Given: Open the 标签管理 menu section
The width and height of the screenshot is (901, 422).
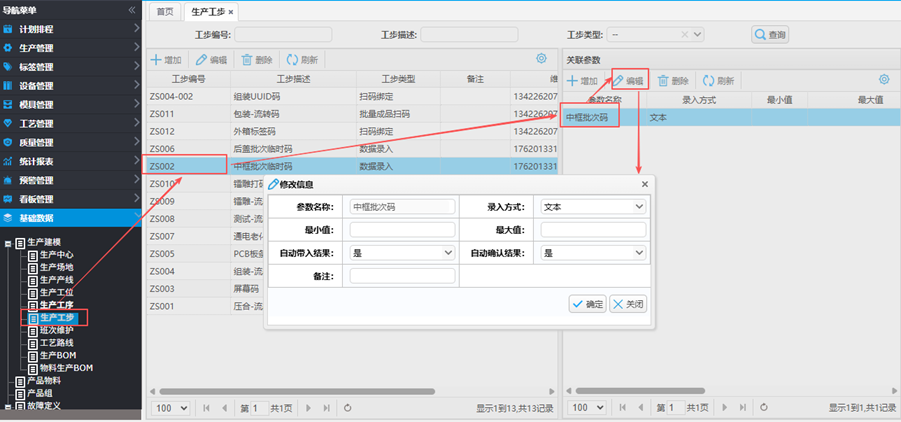Looking at the screenshot, I should click(71, 67).
